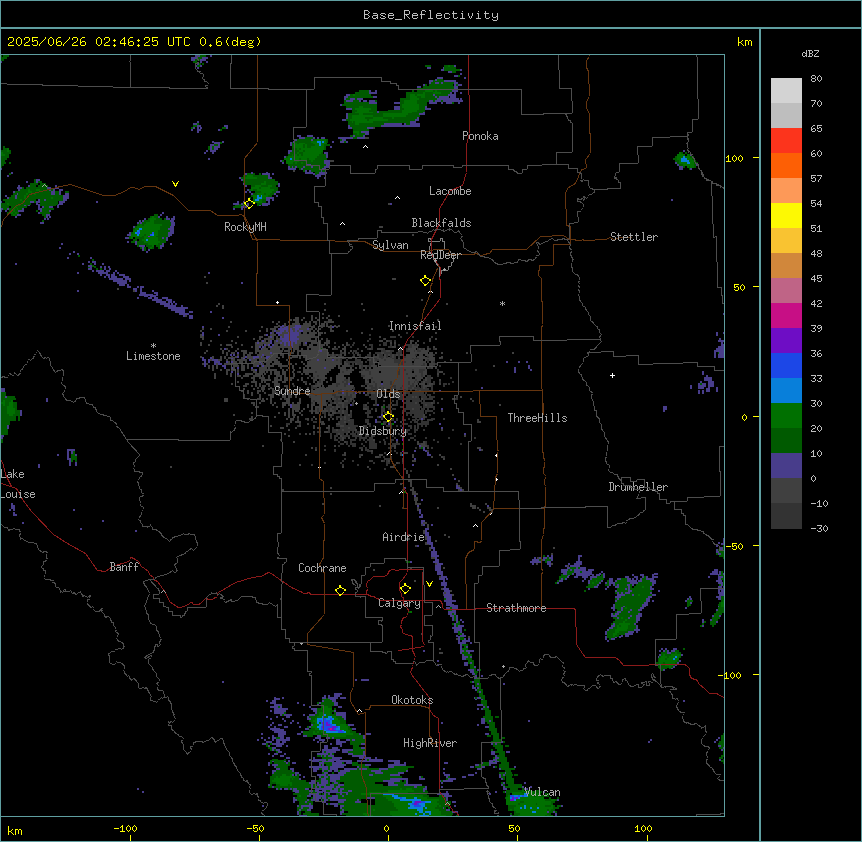Select the Sundre label

pyautogui.click(x=292, y=391)
